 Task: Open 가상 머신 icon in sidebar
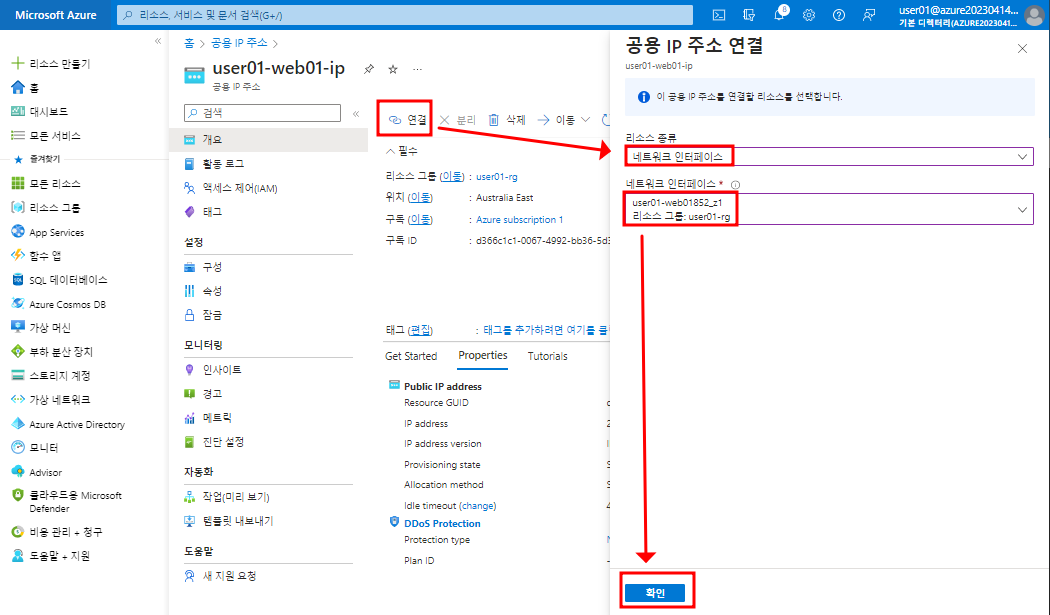click(18, 327)
